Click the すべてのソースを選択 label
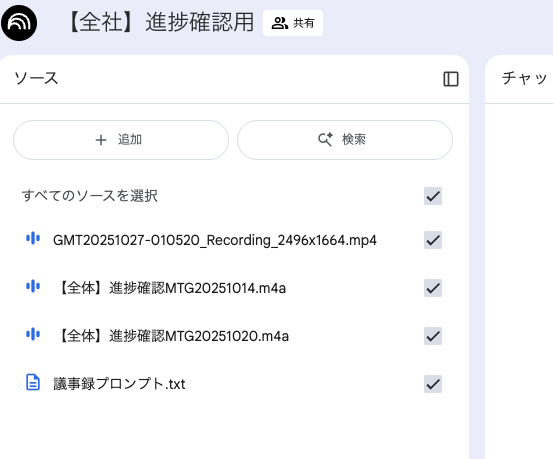Viewport: 553px width, 459px height. [x=90, y=196]
